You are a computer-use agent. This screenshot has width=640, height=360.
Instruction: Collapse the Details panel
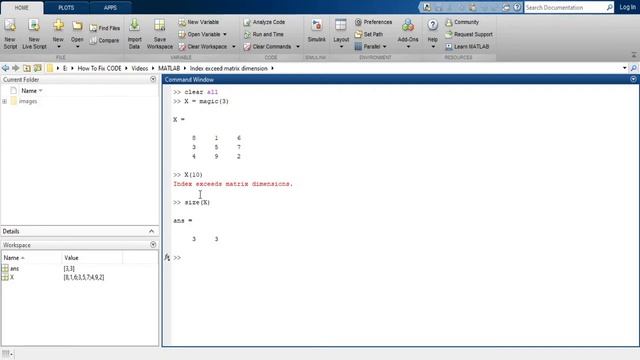click(x=151, y=231)
